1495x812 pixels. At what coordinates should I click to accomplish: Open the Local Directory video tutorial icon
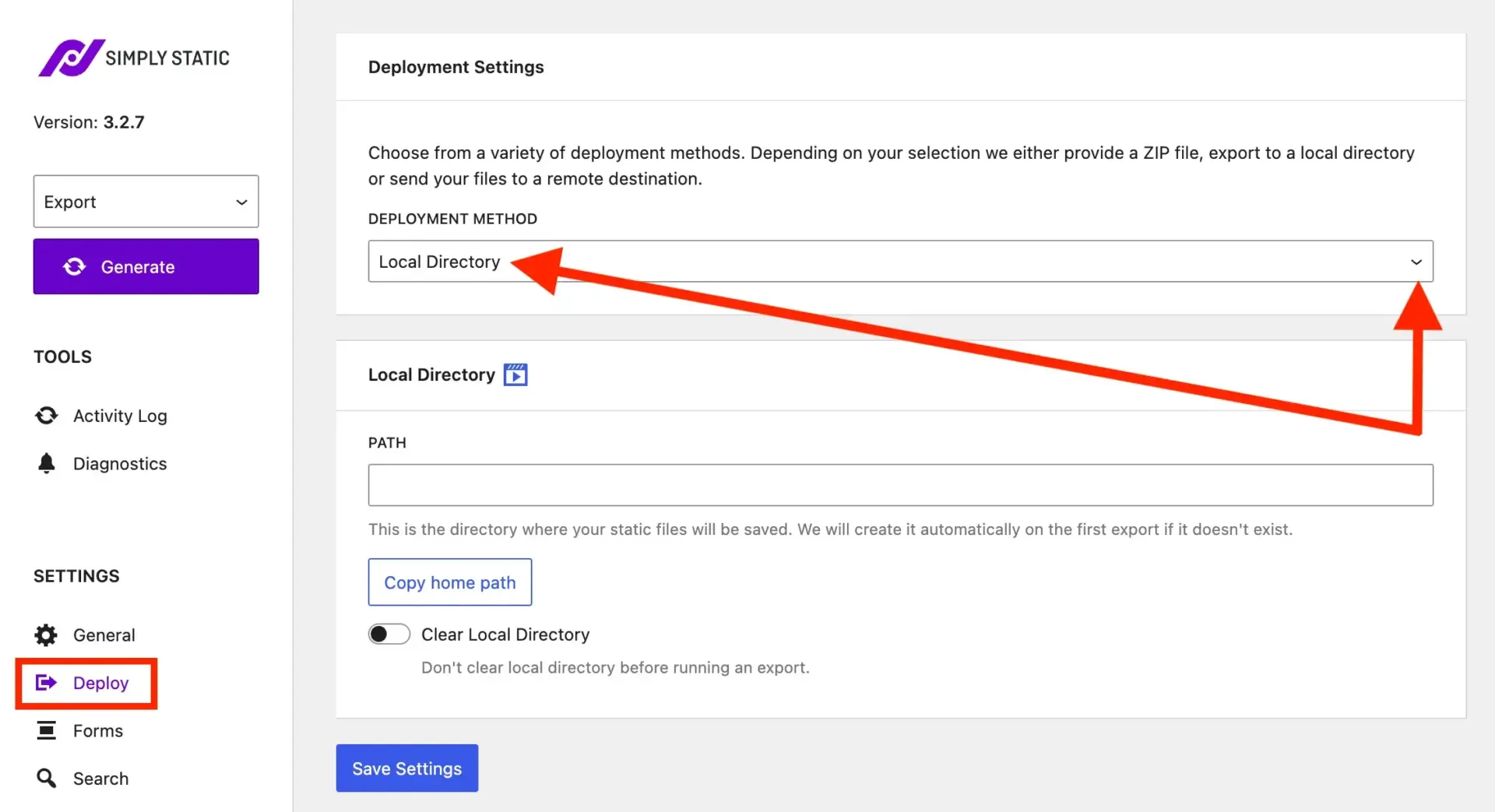pyautogui.click(x=515, y=375)
